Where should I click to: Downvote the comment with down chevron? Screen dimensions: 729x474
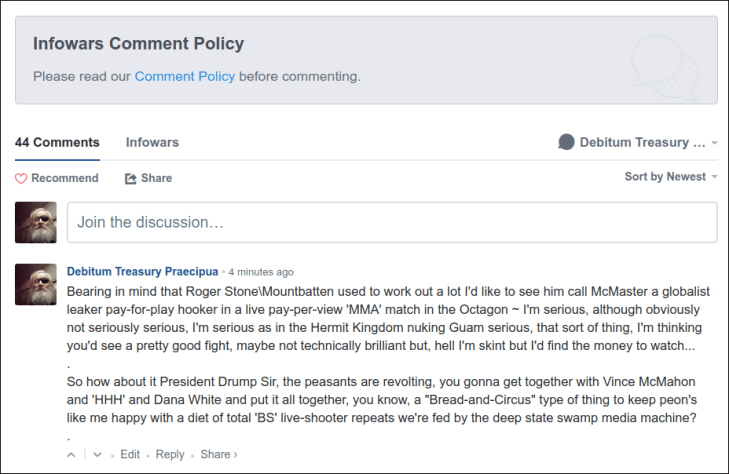tap(97, 455)
